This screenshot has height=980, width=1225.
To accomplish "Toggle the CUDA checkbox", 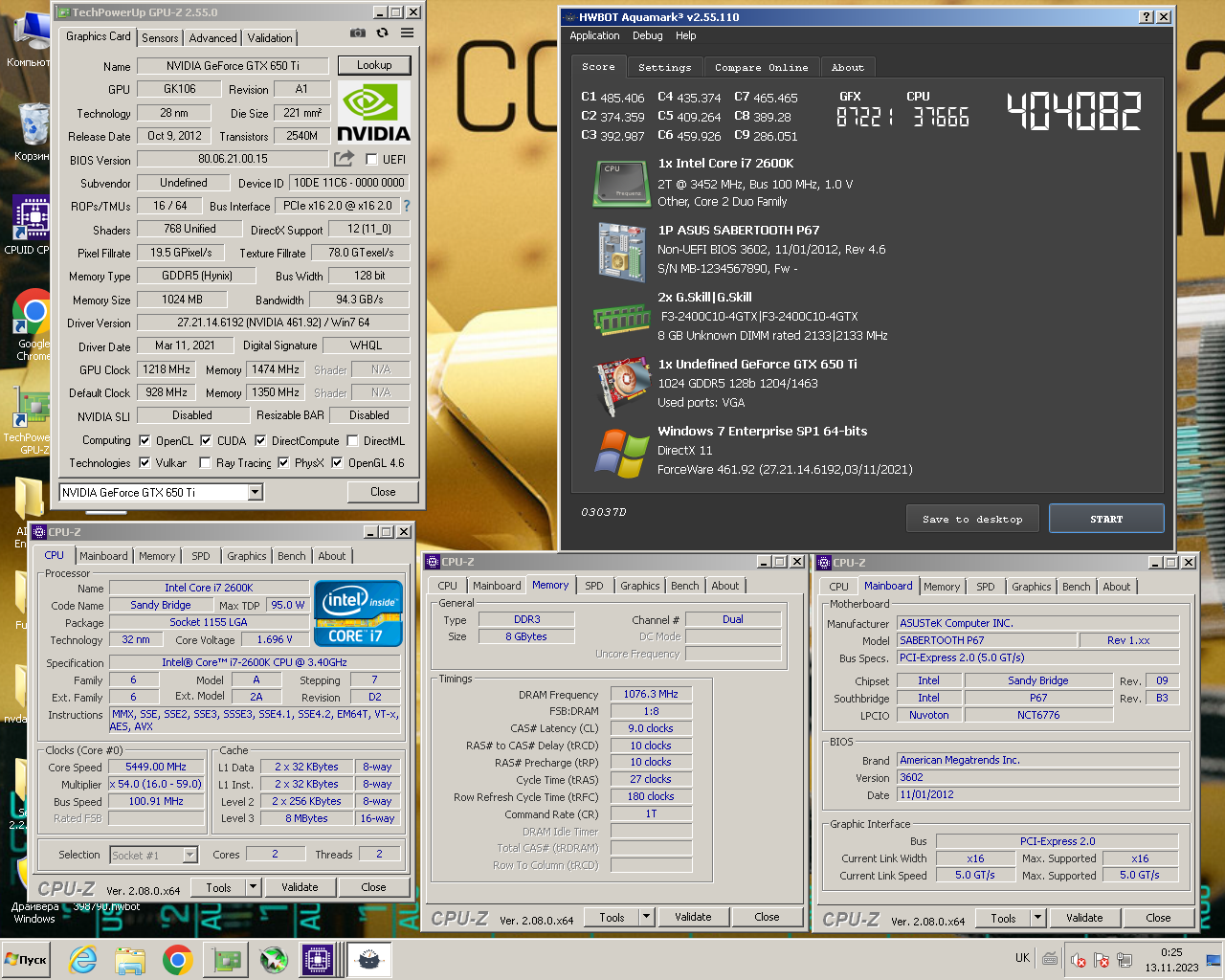I will [206, 441].
